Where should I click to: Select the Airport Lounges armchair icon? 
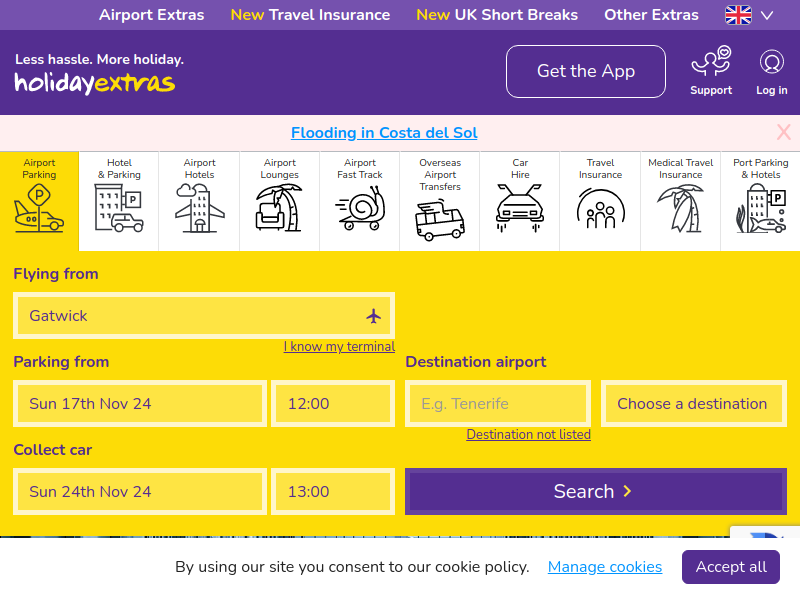(280, 208)
